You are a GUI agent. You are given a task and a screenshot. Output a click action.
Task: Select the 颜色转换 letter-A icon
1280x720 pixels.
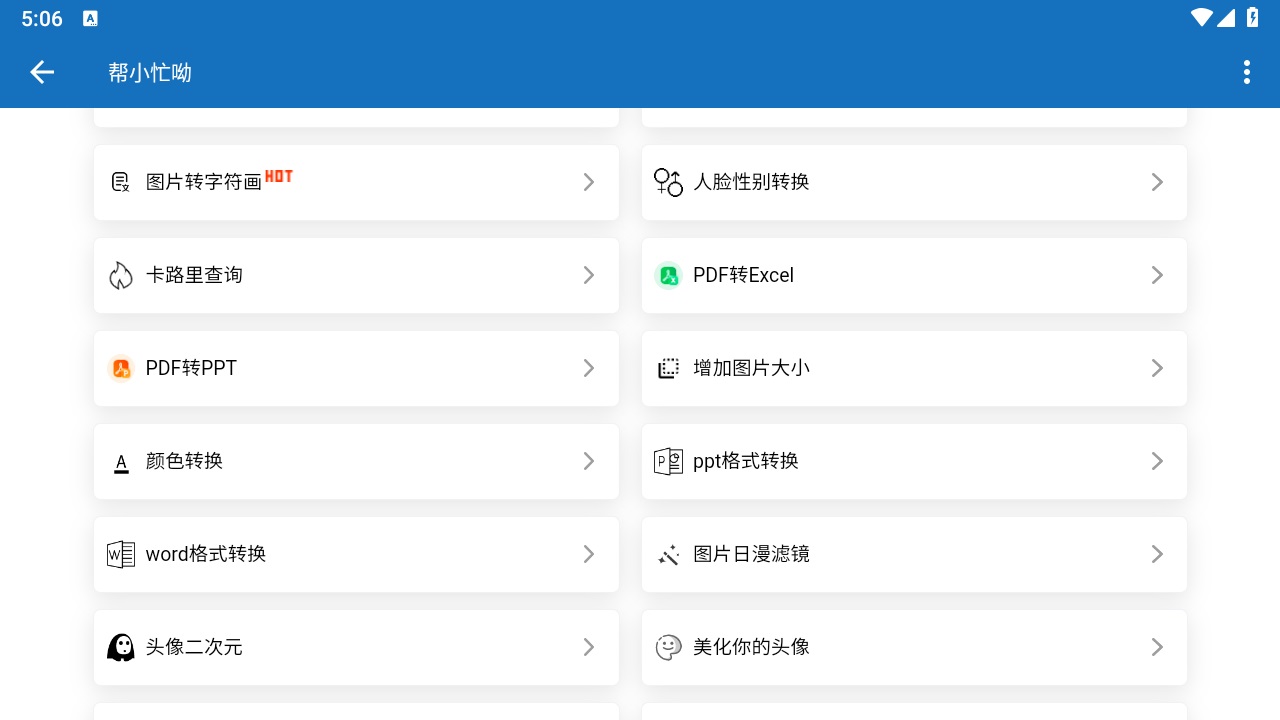pyautogui.click(x=120, y=461)
